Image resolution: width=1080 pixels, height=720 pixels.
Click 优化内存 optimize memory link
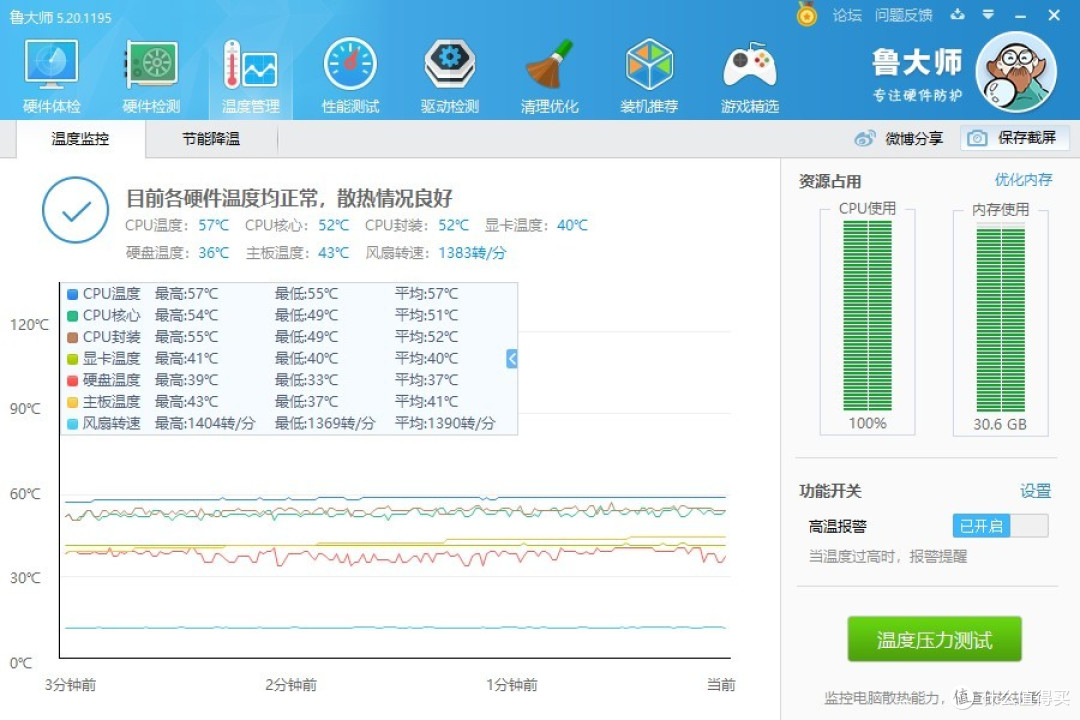1023,180
